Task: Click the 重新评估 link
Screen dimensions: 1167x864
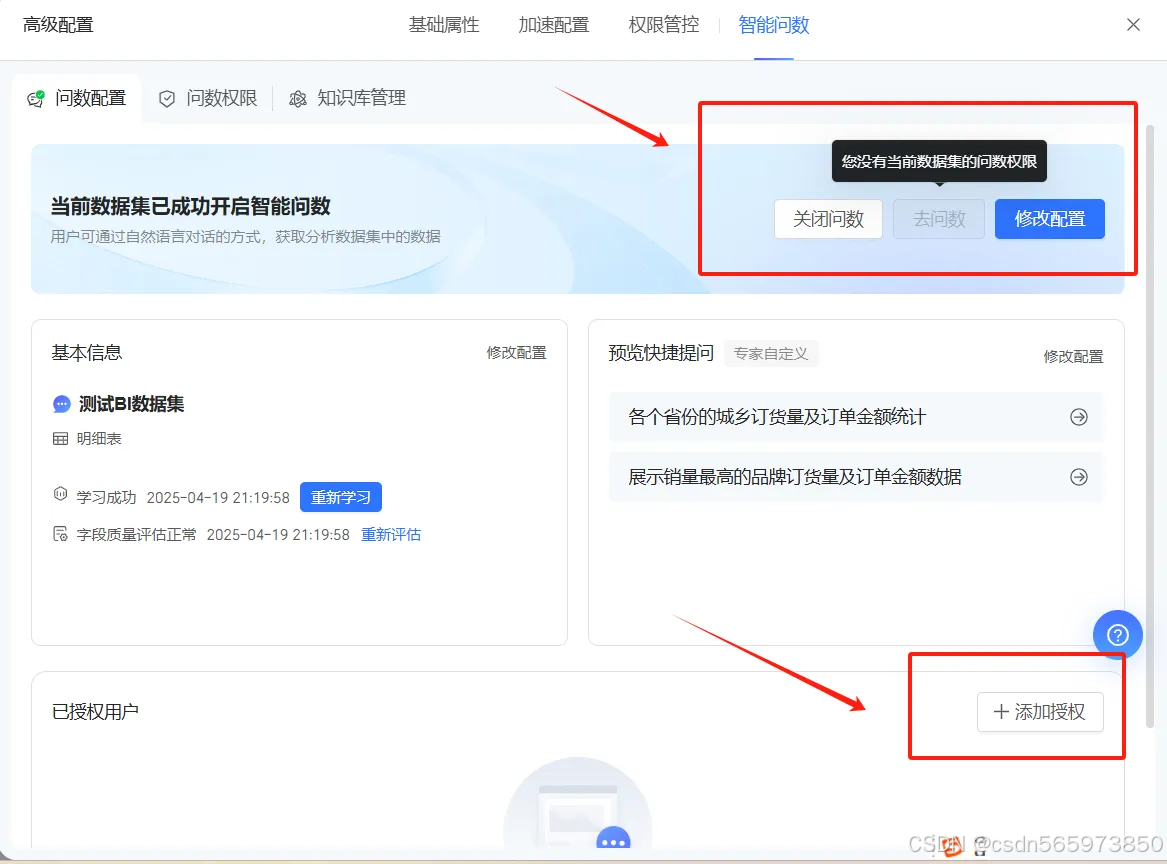Action: (391, 534)
